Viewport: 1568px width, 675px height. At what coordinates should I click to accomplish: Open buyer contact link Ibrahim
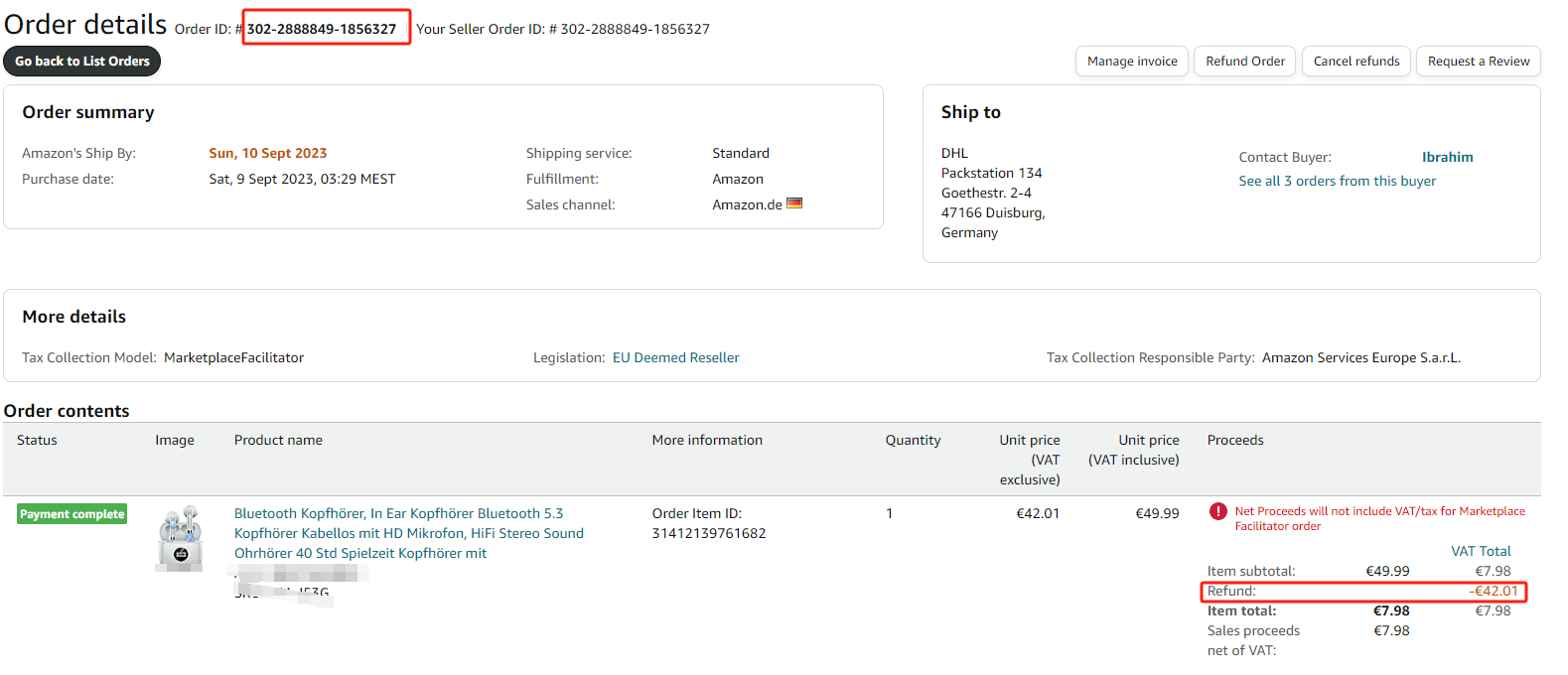[1447, 157]
